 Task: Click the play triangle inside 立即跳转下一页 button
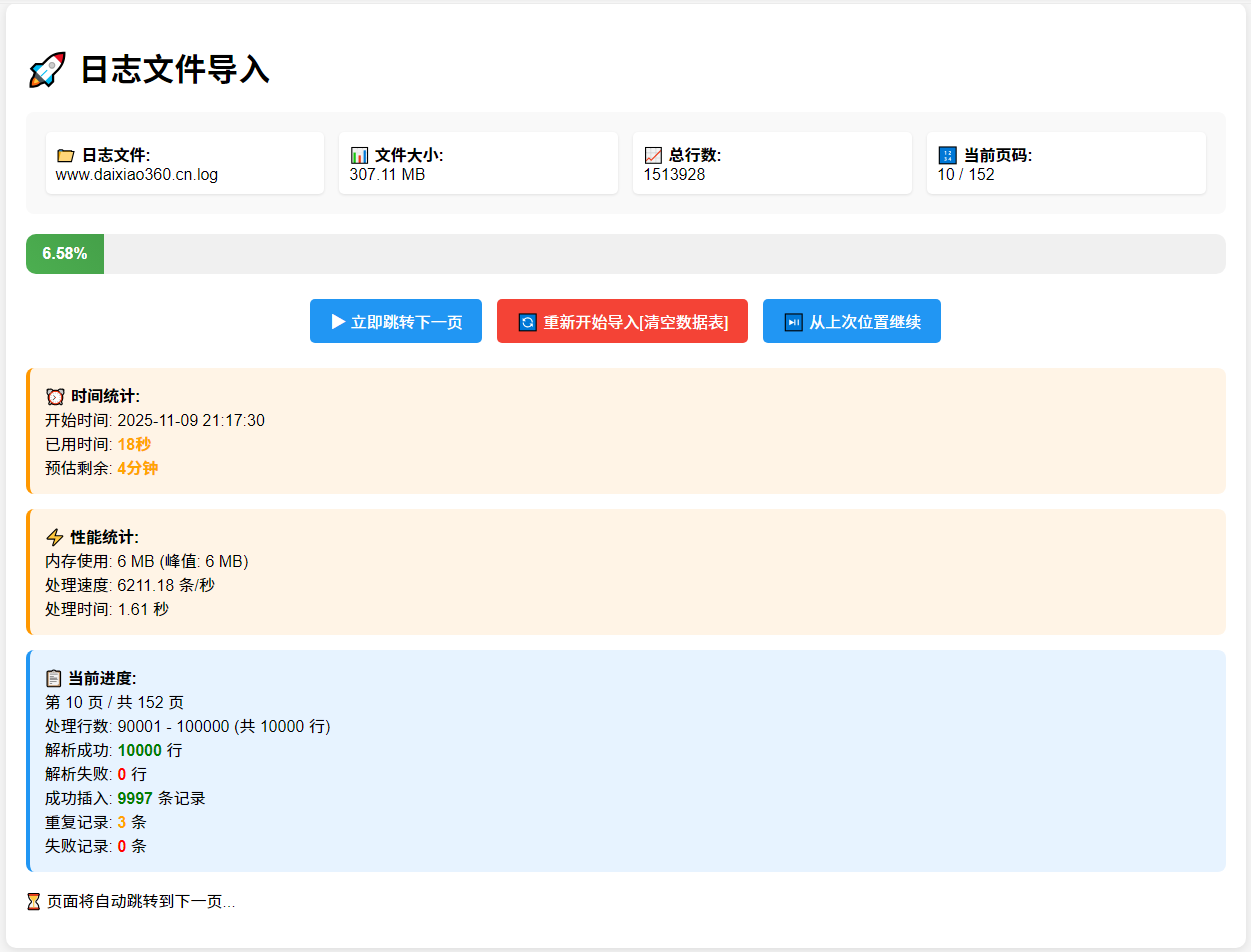pyautogui.click(x=337, y=321)
